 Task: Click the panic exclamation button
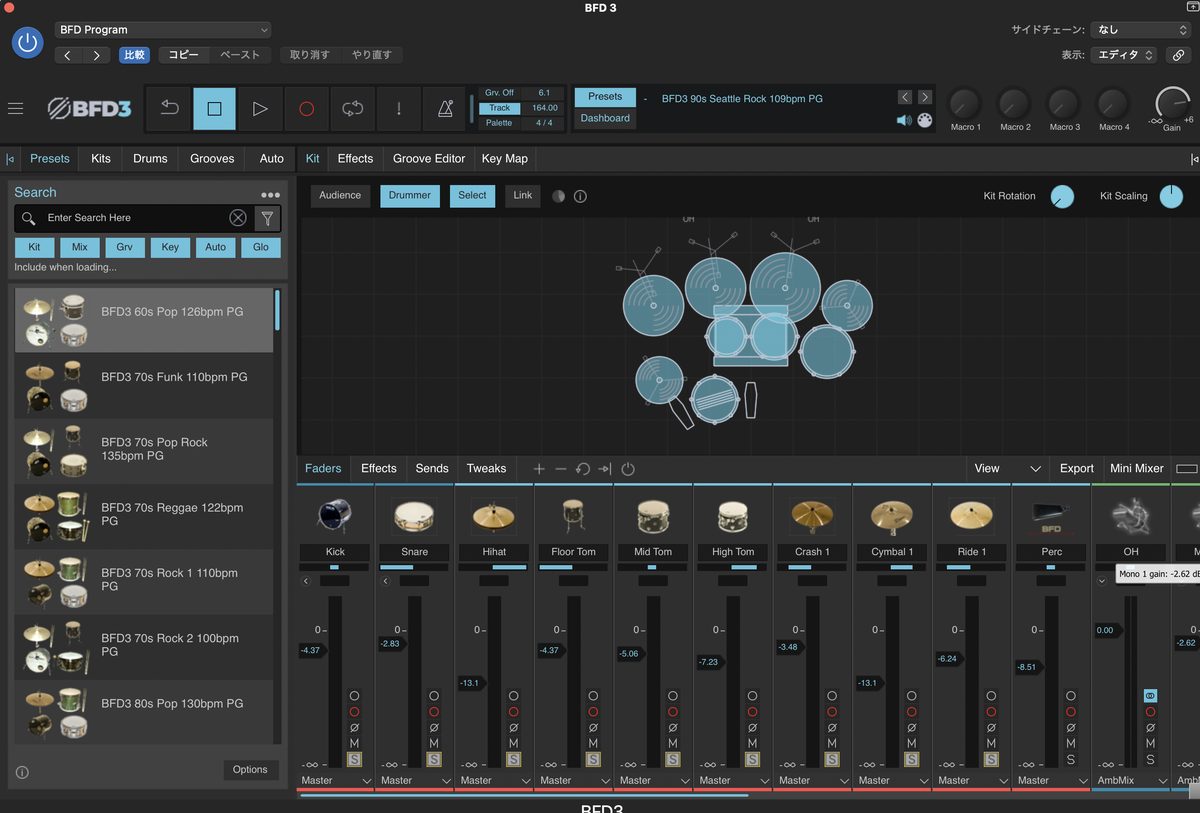tap(398, 108)
